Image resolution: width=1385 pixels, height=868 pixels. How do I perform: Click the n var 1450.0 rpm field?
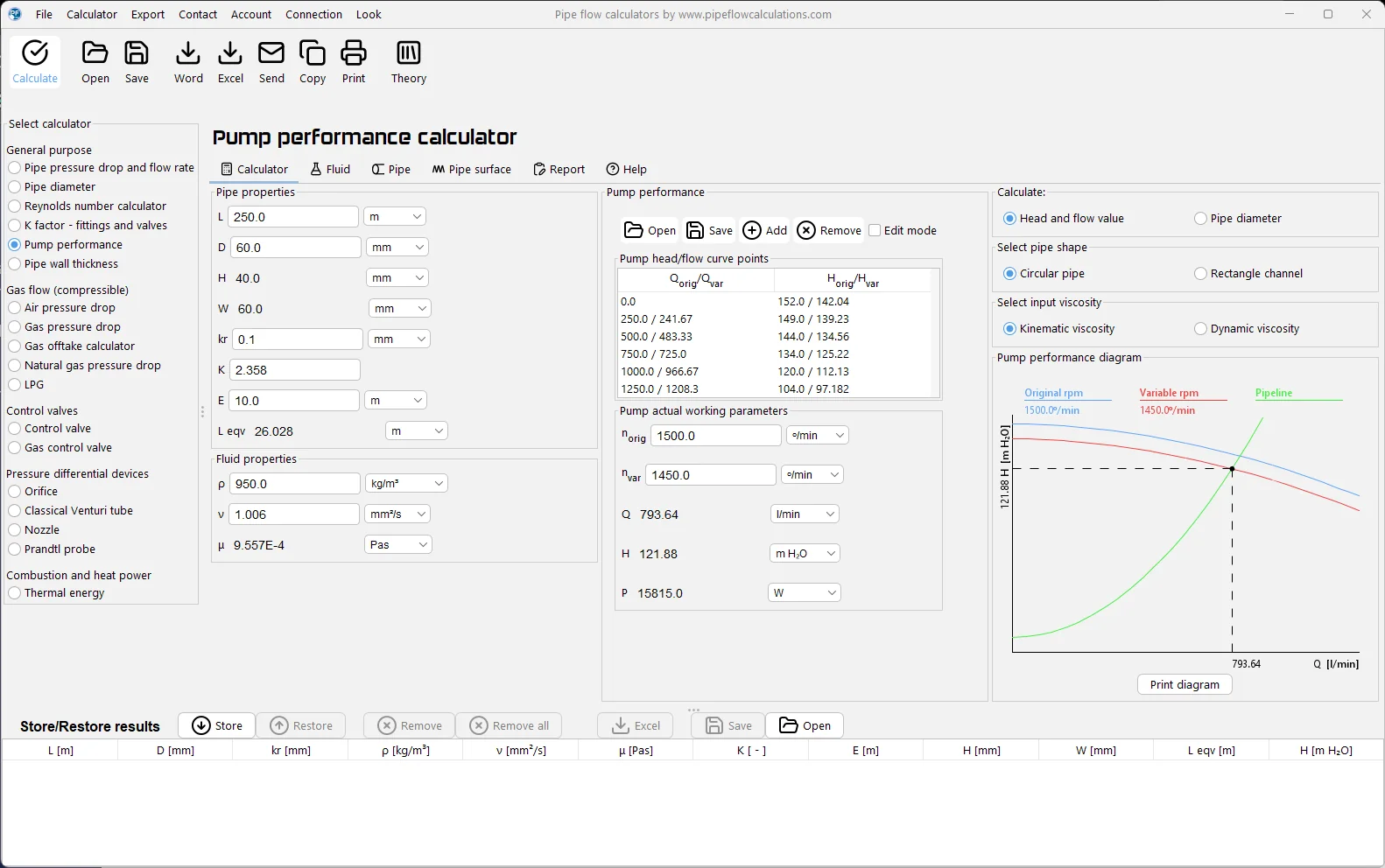(x=711, y=474)
